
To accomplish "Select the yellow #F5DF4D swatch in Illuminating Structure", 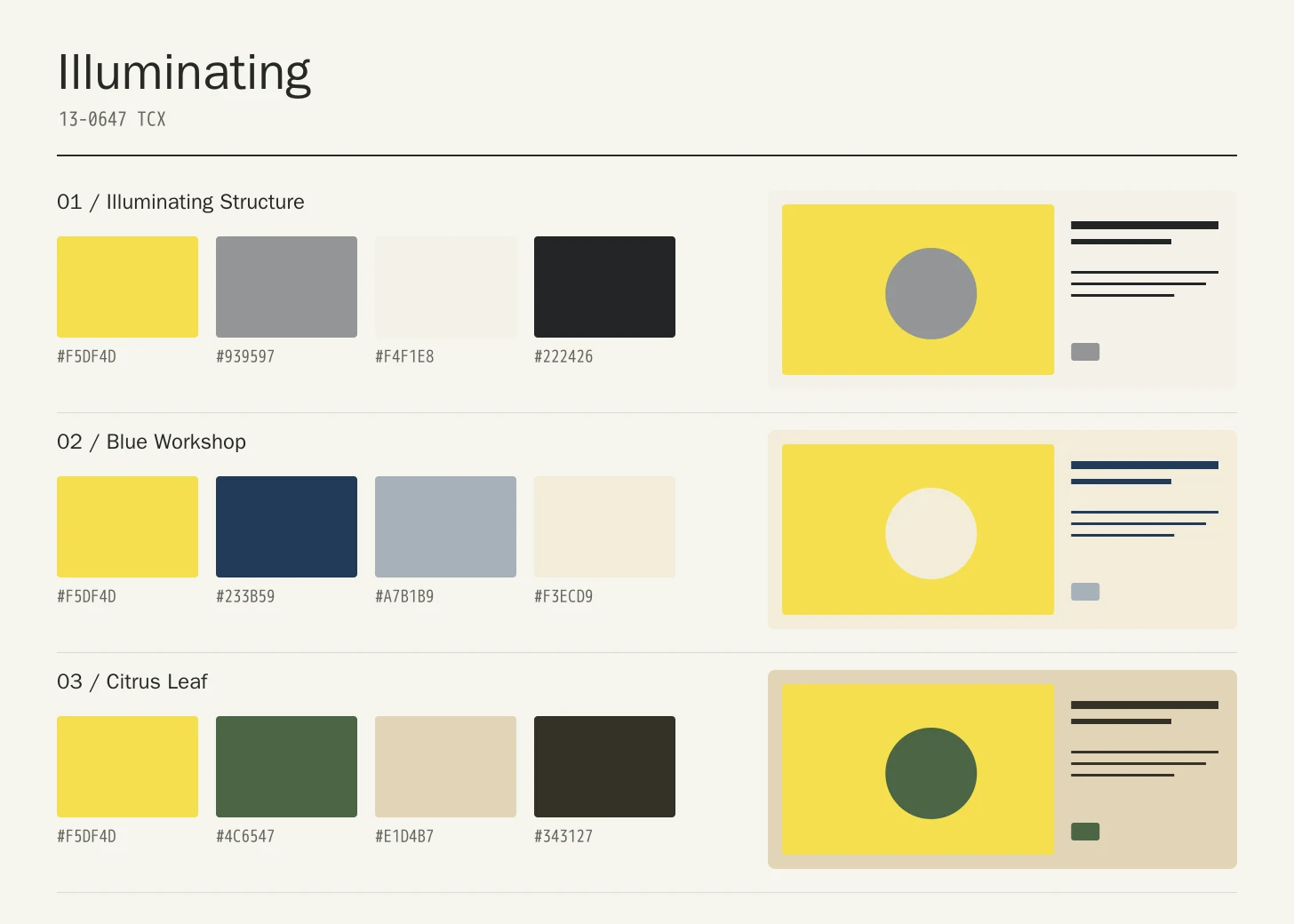I will 127,287.
